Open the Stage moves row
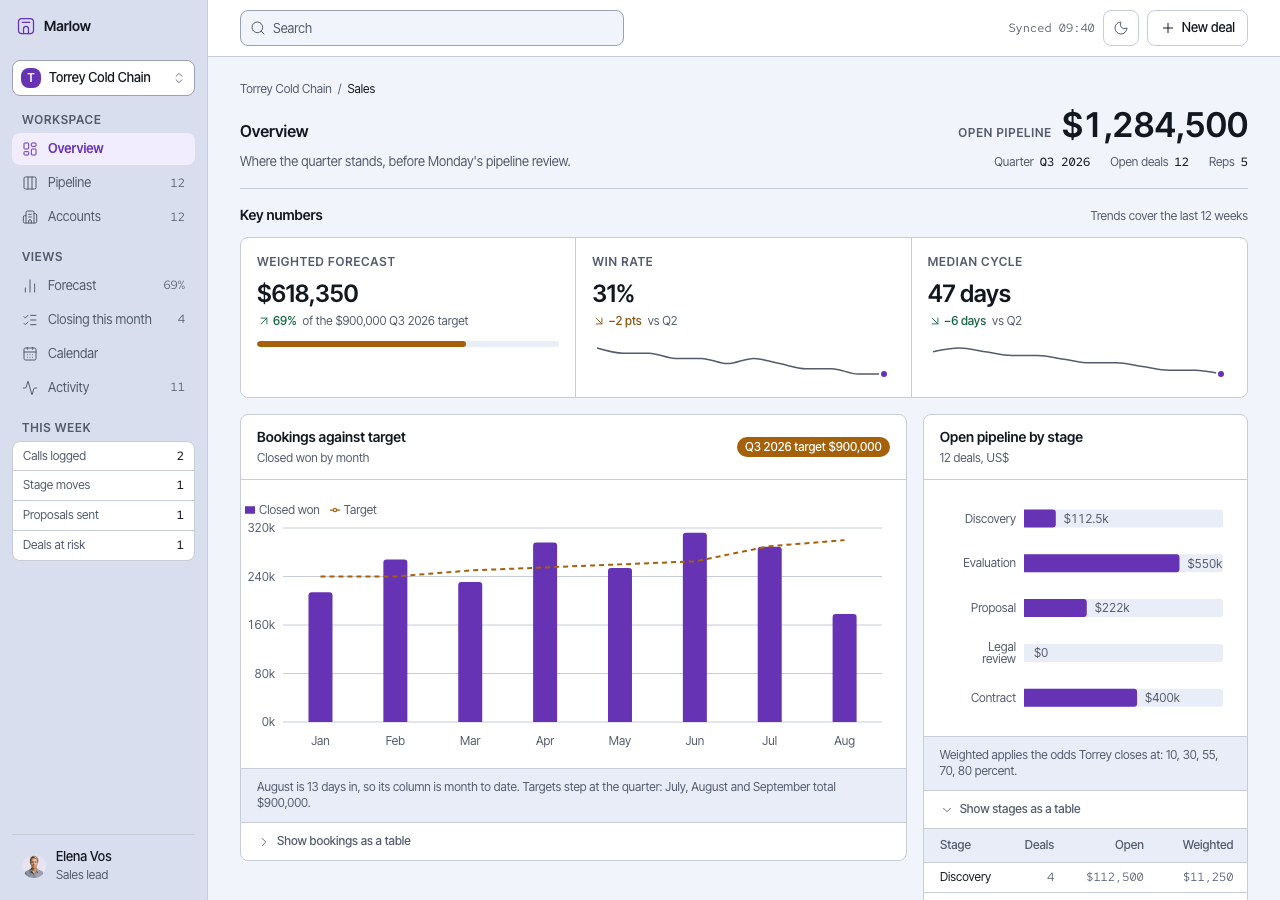 pyautogui.click(x=103, y=485)
